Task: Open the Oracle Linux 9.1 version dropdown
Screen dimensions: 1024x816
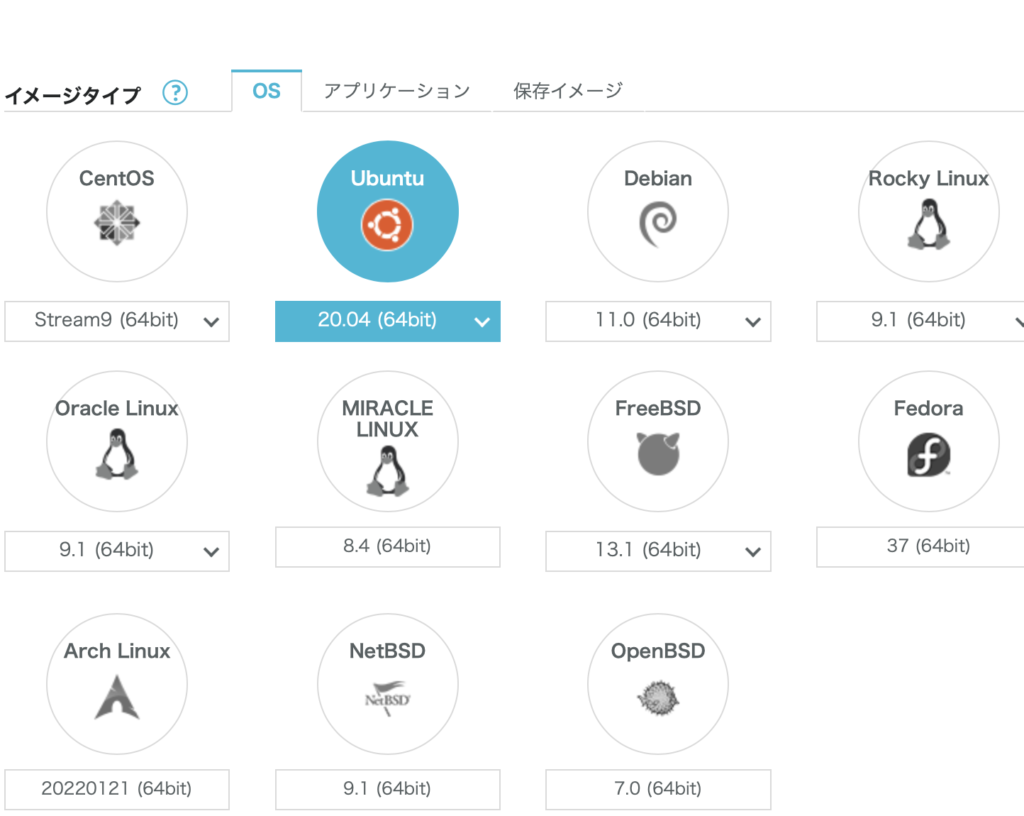Action: tap(117, 550)
